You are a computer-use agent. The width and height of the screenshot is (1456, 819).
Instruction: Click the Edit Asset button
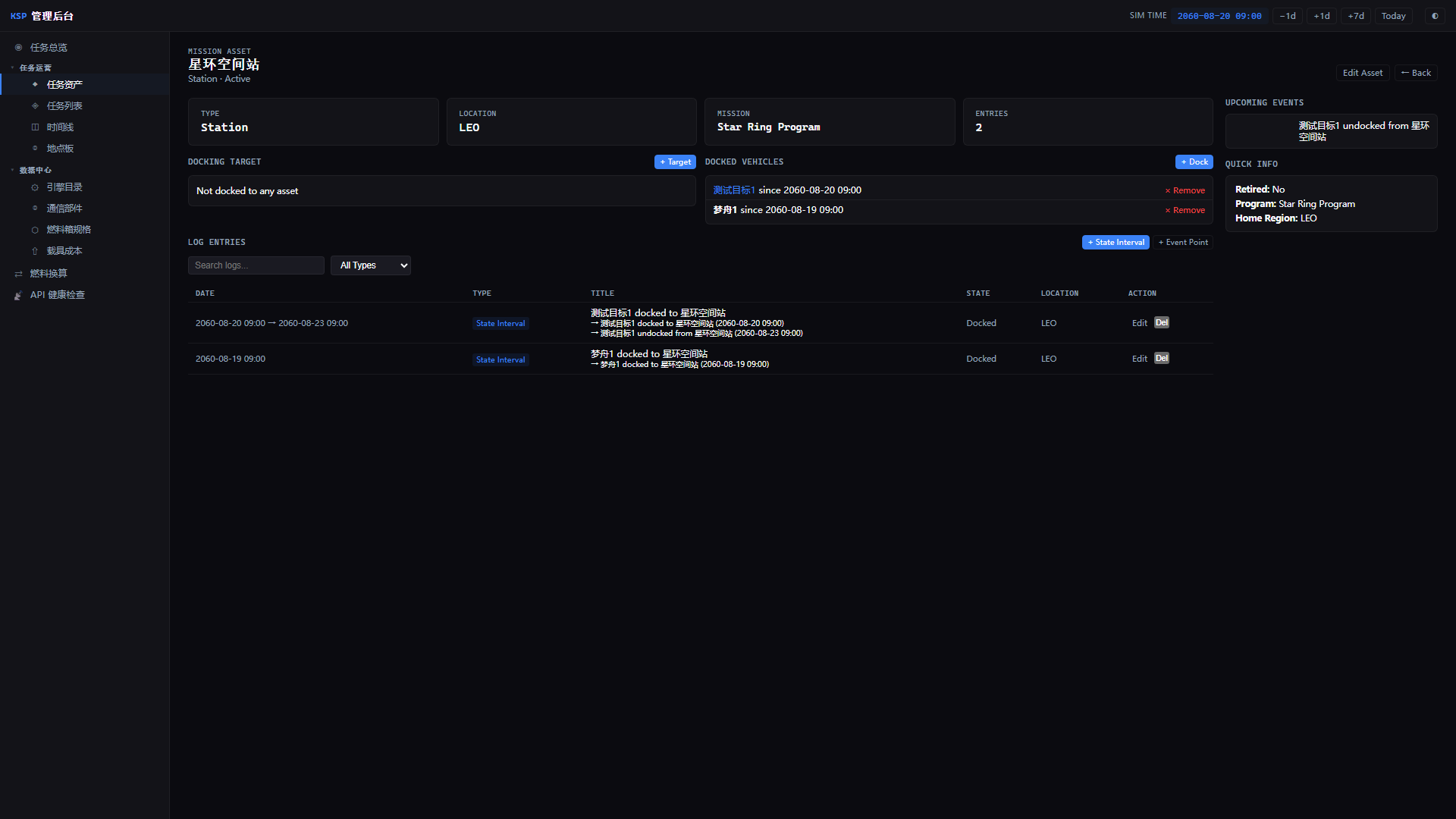click(1363, 73)
